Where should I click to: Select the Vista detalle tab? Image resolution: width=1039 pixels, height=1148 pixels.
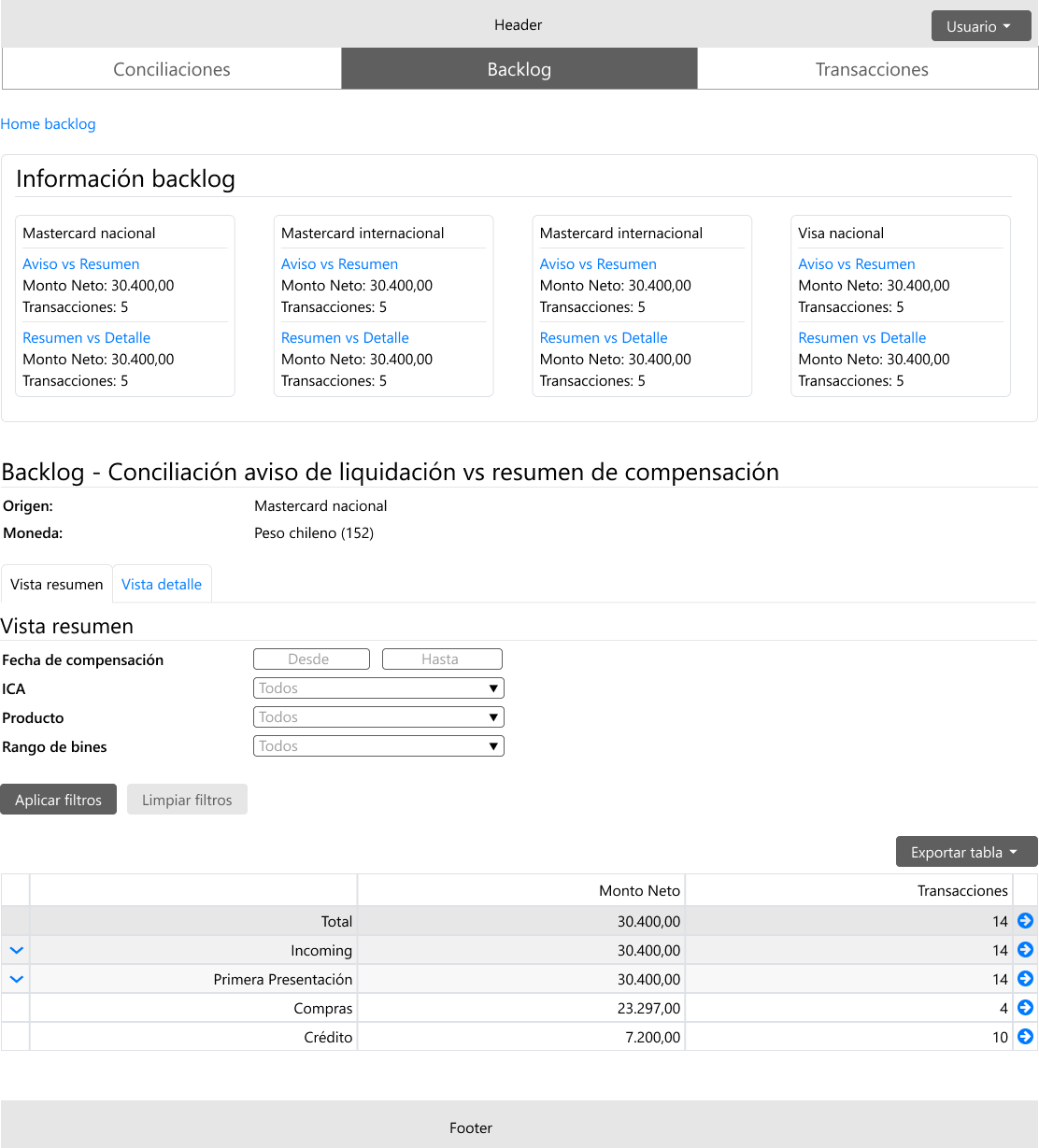coord(162,585)
